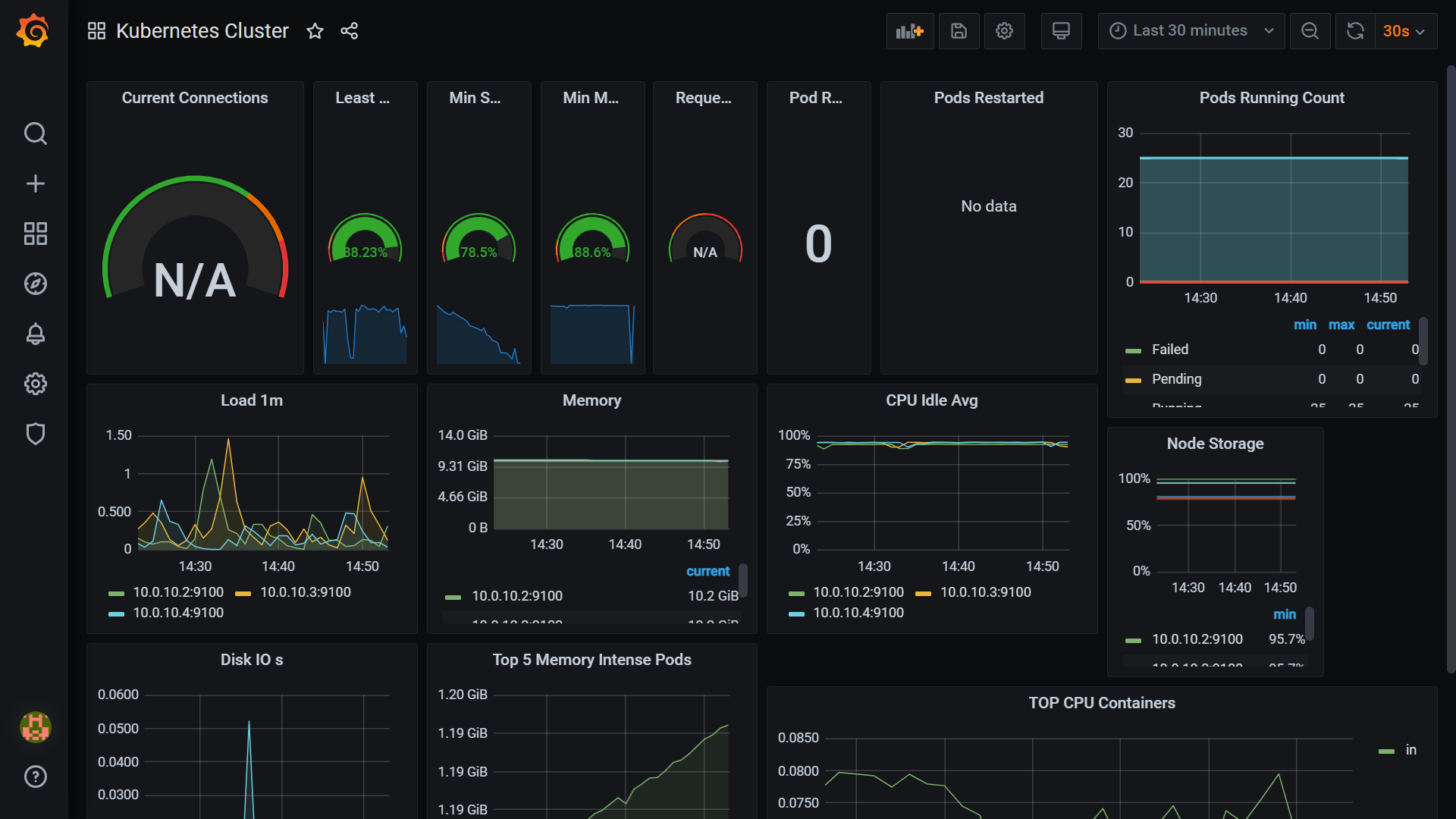Open the Server Admin shield icon

click(35, 434)
